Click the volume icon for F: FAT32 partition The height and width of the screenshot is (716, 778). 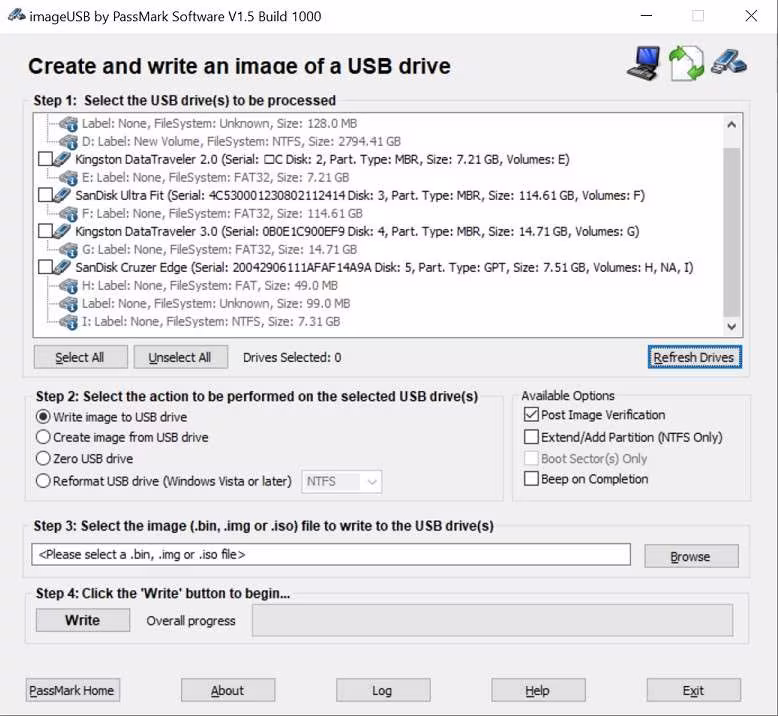click(69, 214)
